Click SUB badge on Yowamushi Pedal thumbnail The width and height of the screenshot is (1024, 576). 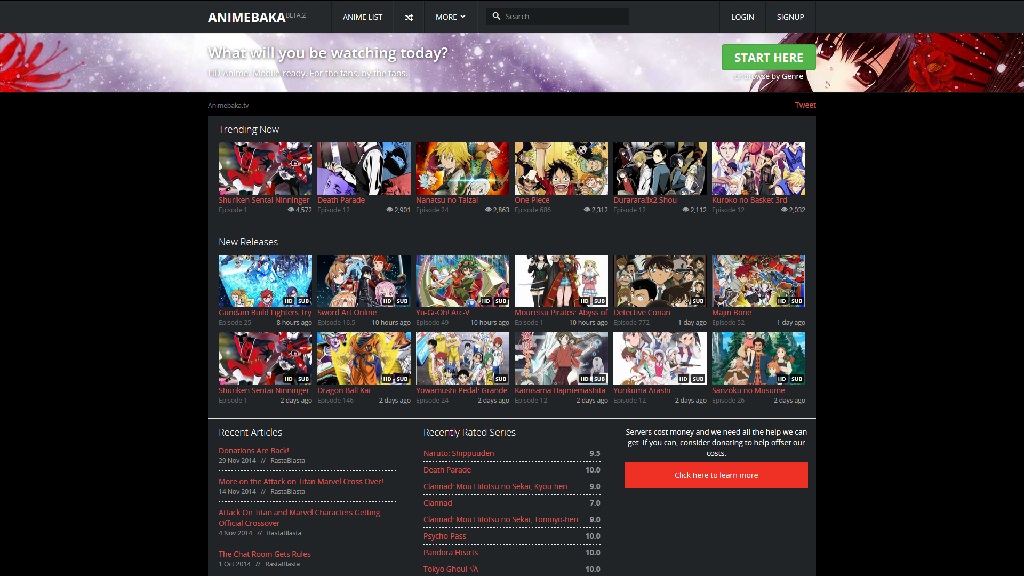[x=500, y=379]
